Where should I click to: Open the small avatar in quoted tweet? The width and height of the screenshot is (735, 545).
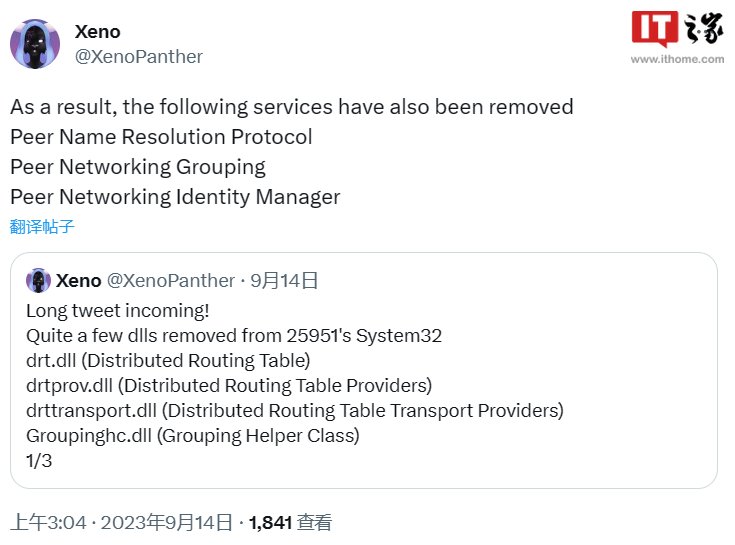click(x=38, y=280)
